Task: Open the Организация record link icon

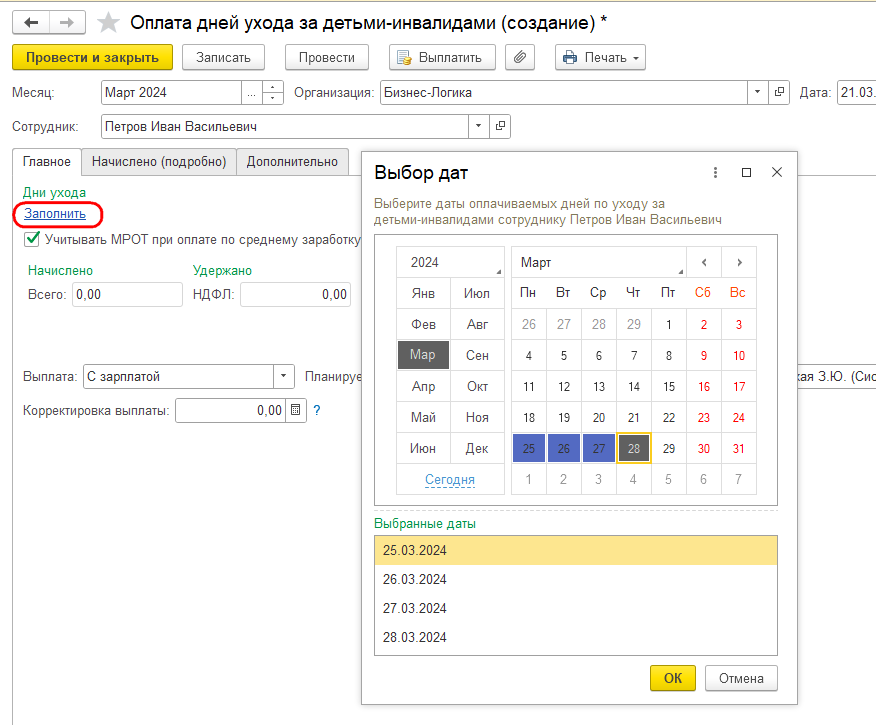Action: coord(779,92)
